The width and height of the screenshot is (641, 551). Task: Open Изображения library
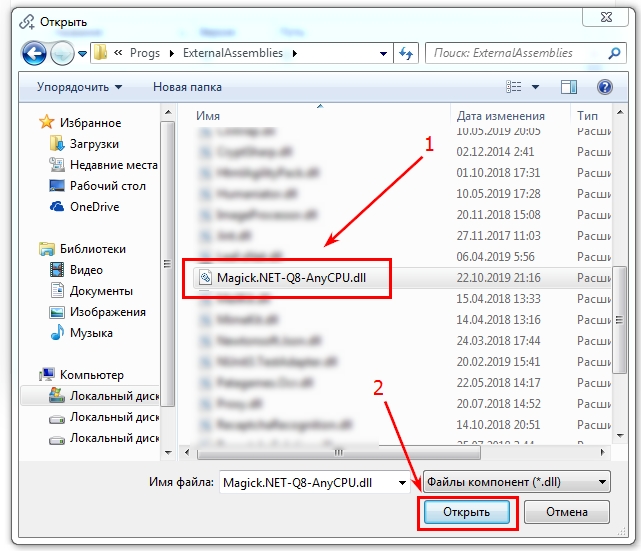(x=108, y=312)
